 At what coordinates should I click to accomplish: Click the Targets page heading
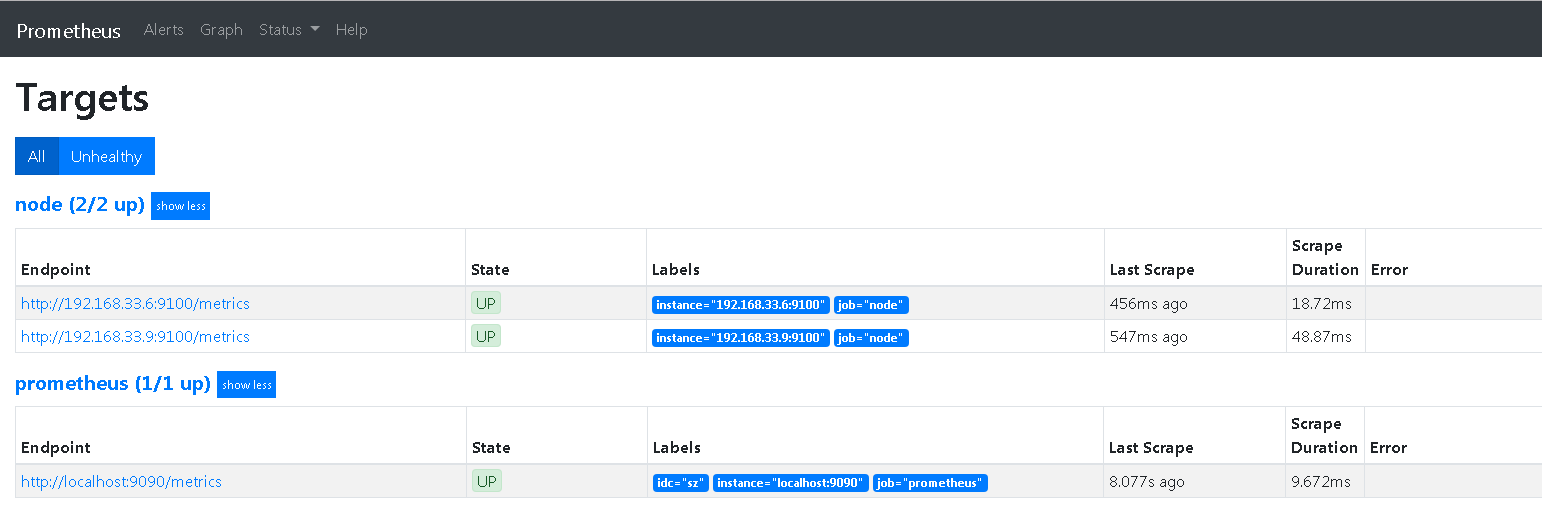pyautogui.click(x=82, y=98)
